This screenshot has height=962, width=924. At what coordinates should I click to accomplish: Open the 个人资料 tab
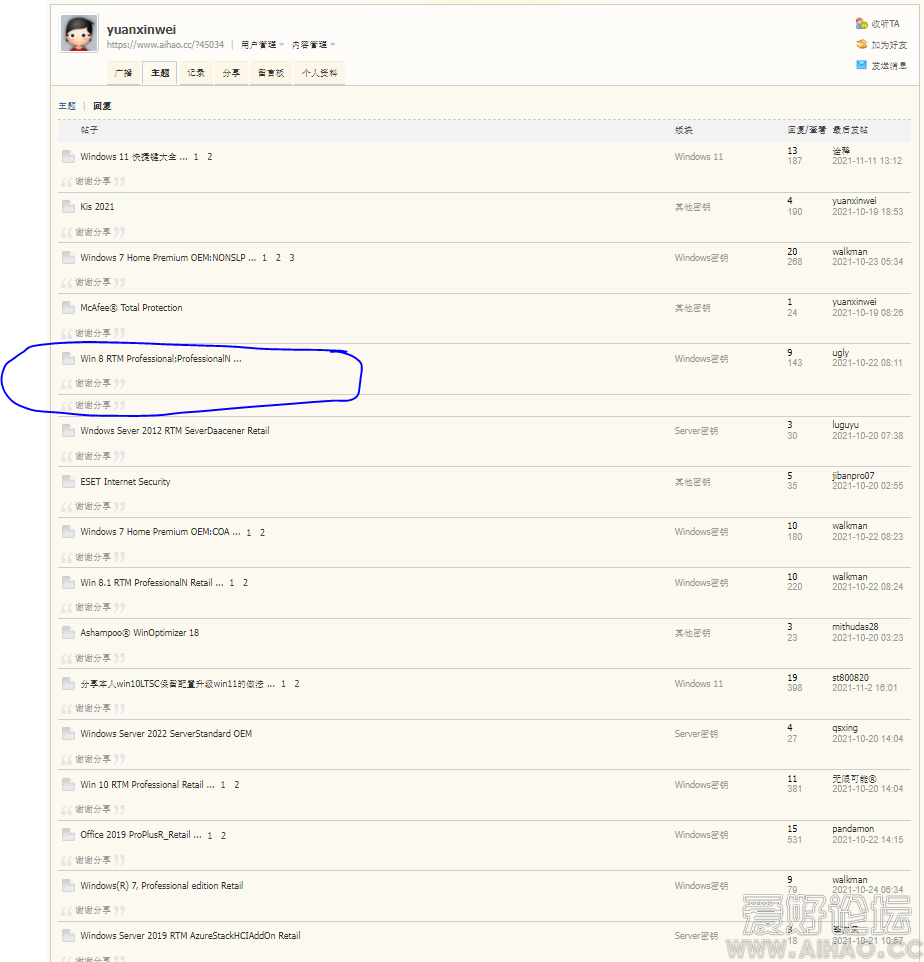[x=319, y=73]
